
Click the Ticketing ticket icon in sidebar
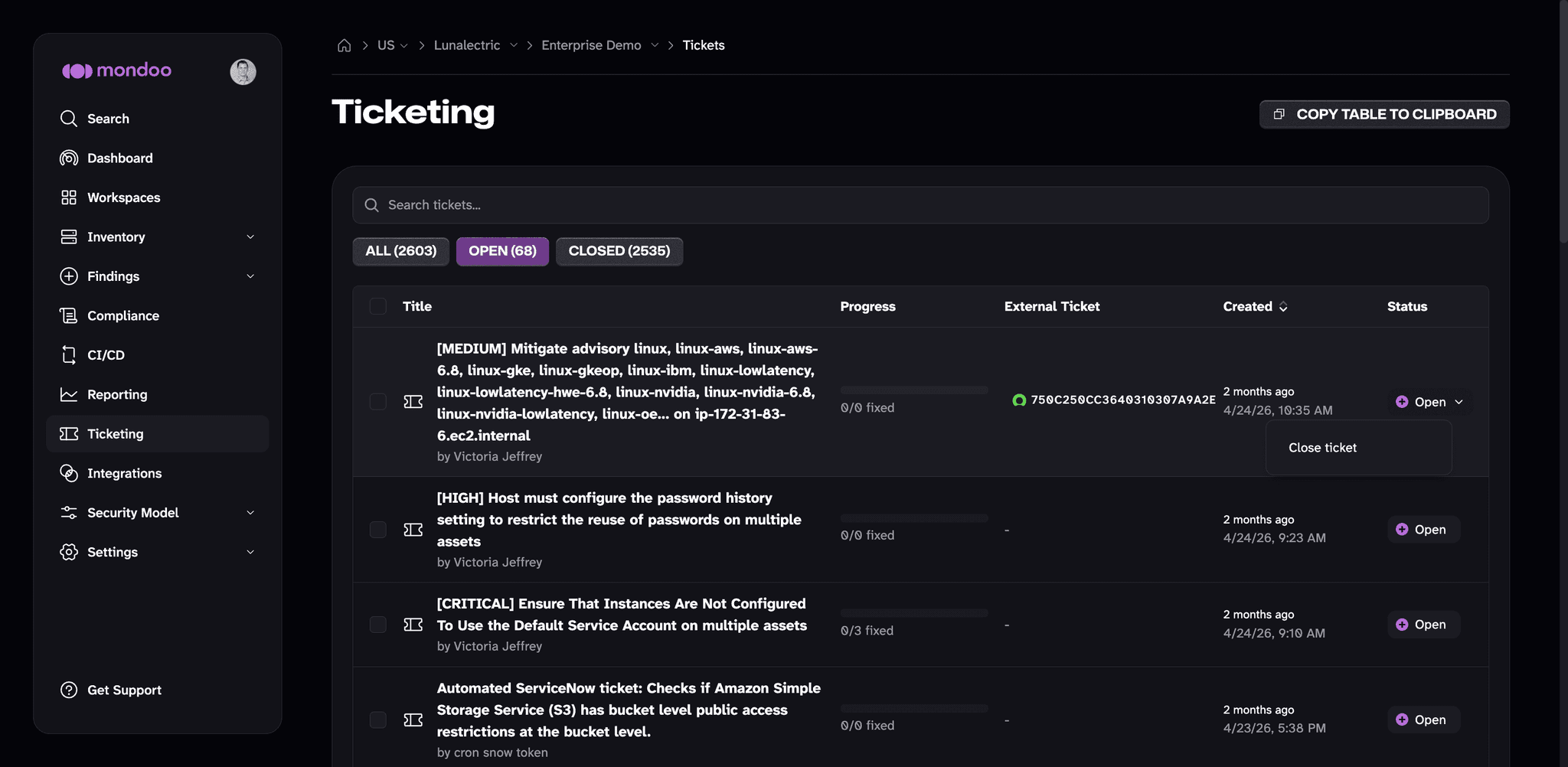coord(69,434)
